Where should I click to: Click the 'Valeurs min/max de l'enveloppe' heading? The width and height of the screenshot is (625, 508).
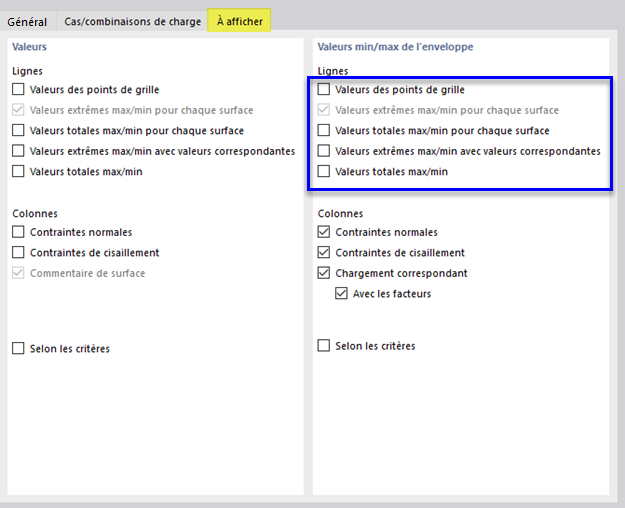[x=395, y=47]
